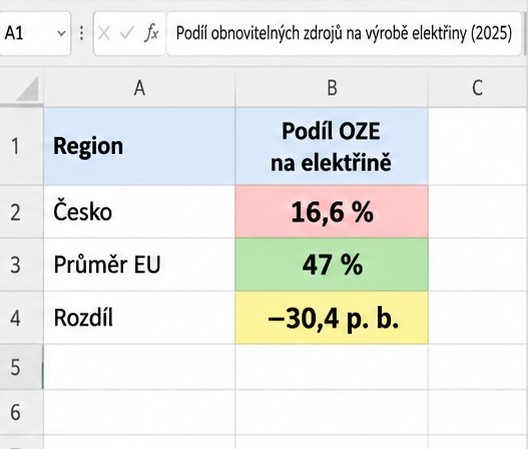The width and height of the screenshot is (528, 449).
Task: Click the Select All triangle corner
Action: click(x=28, y=89)
